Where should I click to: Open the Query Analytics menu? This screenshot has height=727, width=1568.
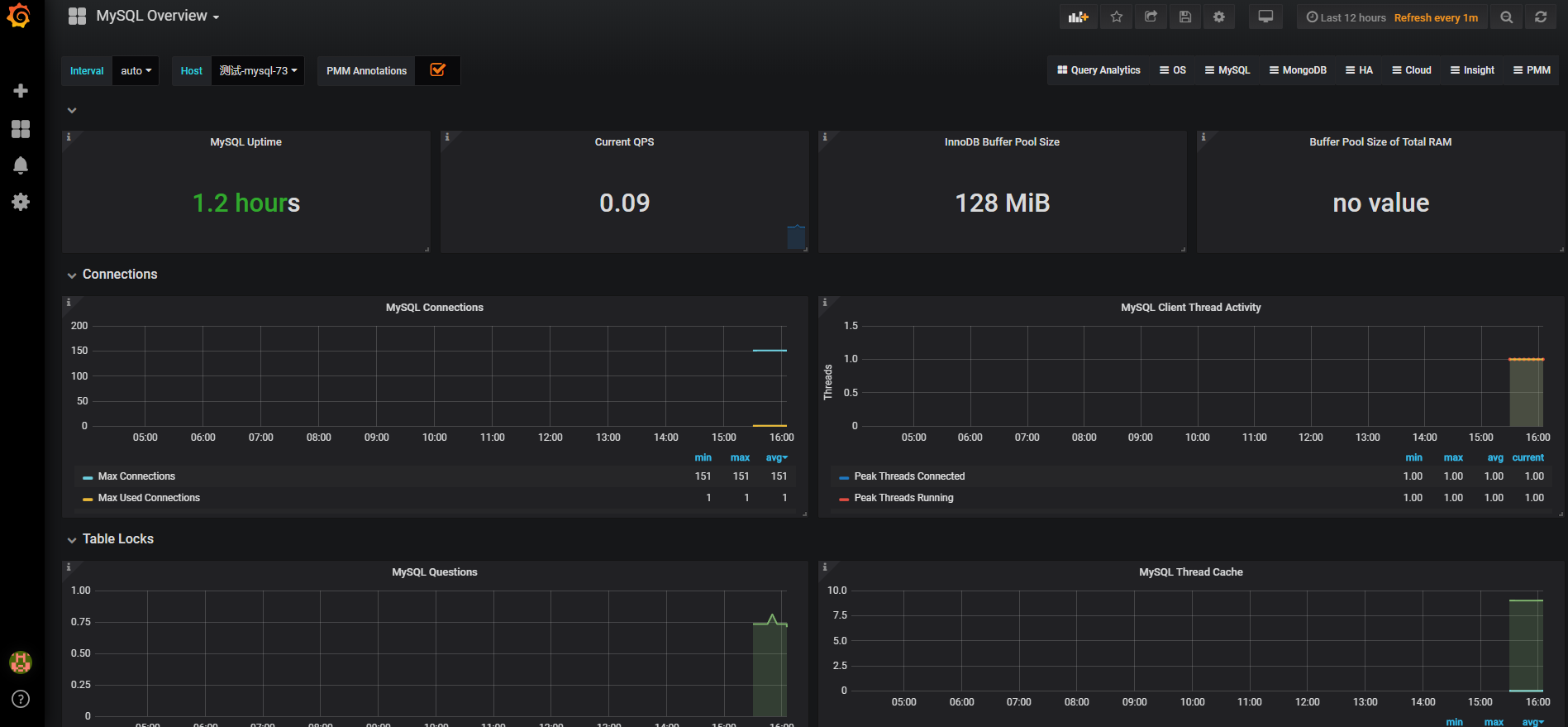[1099, 70]
